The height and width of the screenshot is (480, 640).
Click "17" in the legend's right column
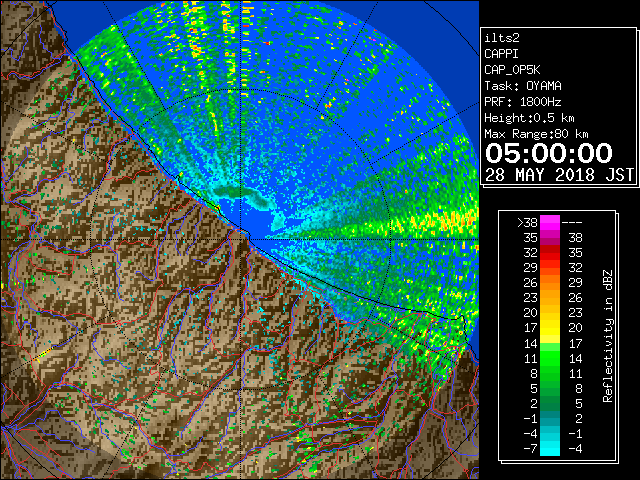tap(575, 343)
